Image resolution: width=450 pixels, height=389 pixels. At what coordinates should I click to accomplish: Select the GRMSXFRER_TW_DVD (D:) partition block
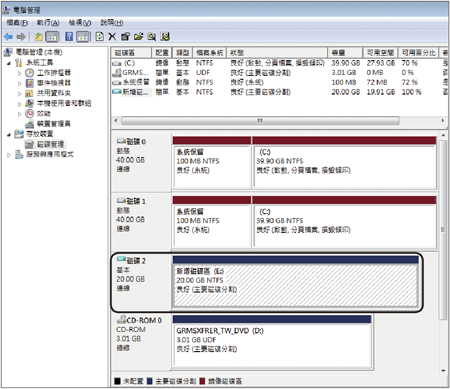[x=272, y=341]
